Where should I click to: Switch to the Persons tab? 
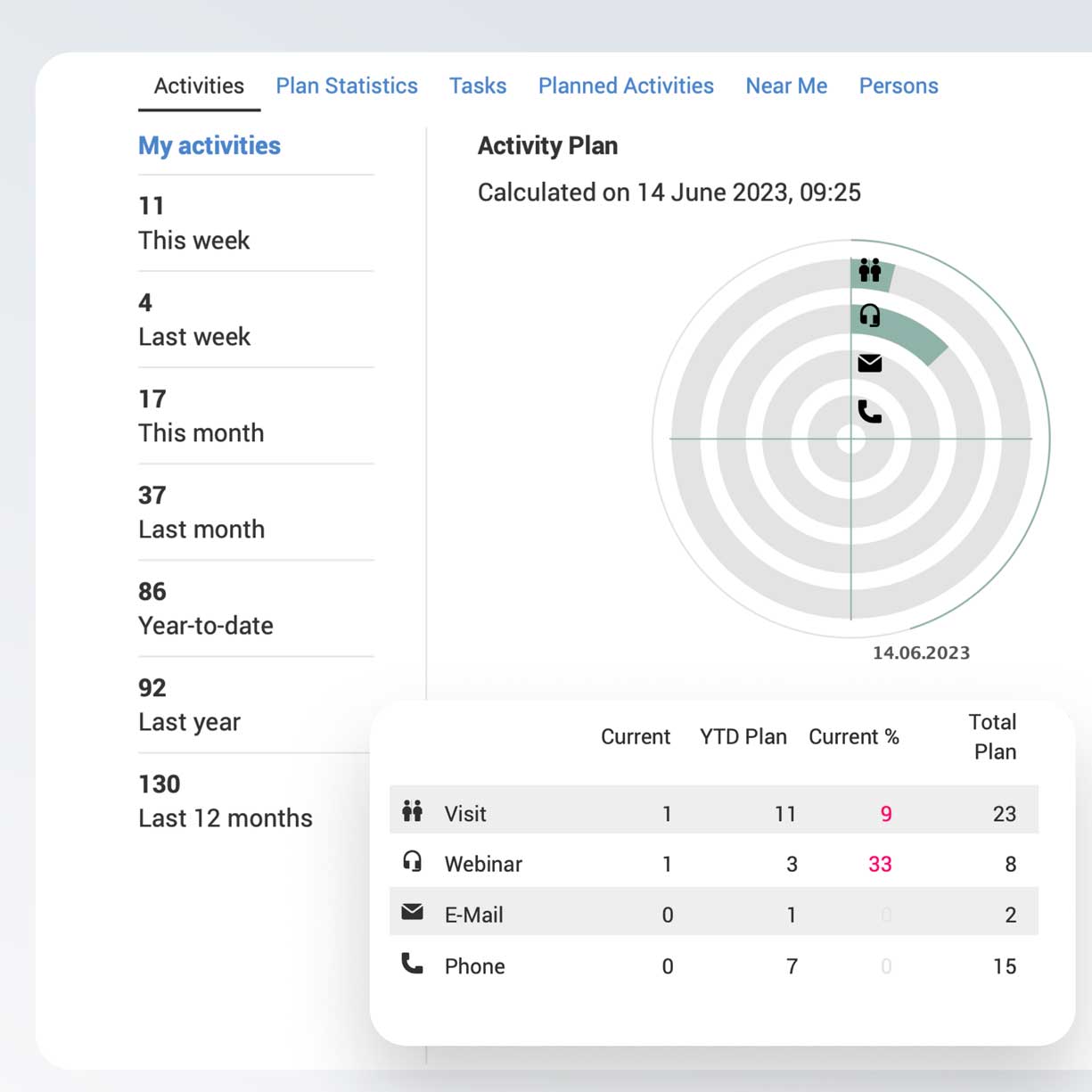[x=899, y=86]
